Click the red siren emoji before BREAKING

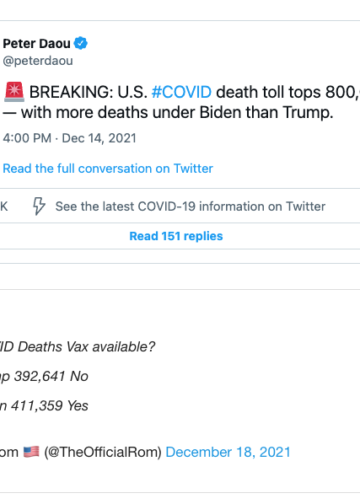pos(14,92)
